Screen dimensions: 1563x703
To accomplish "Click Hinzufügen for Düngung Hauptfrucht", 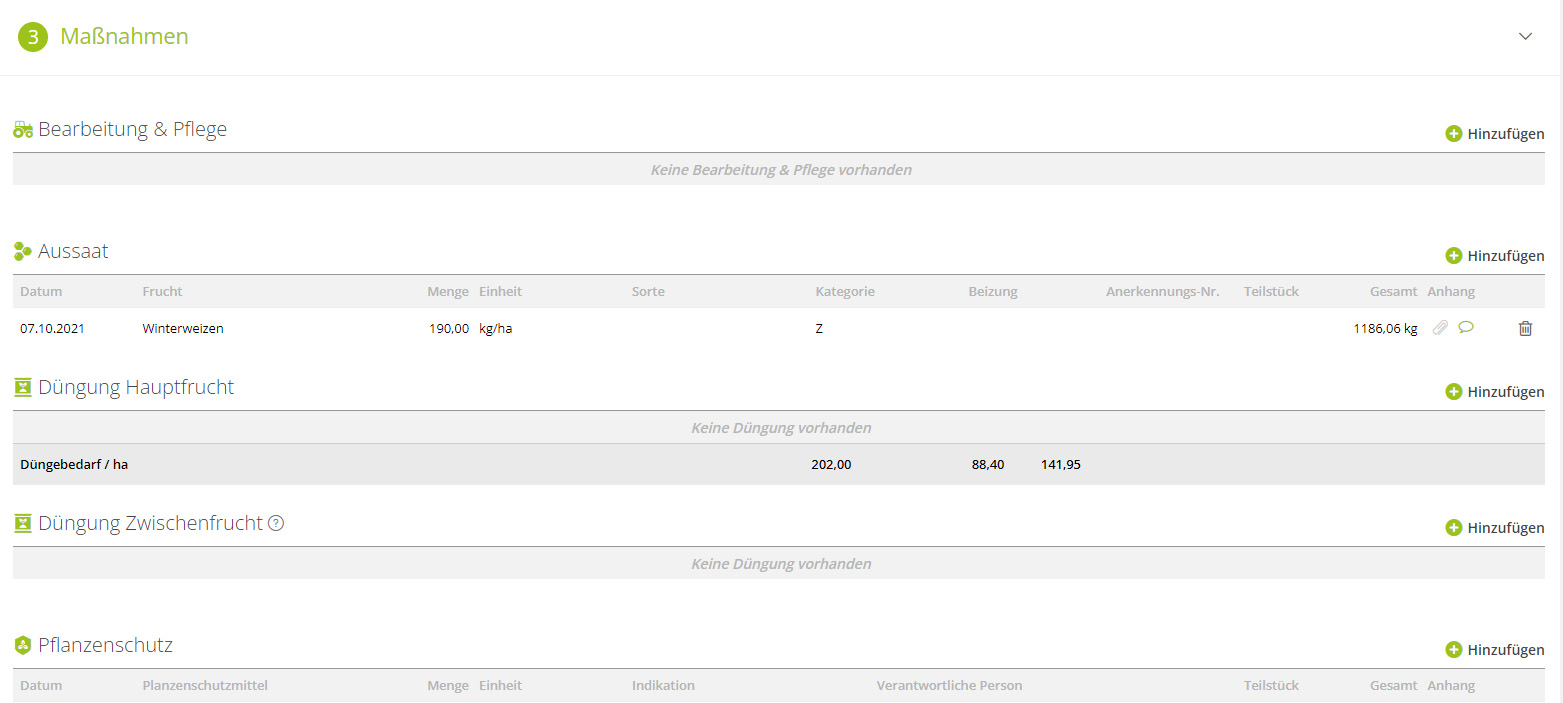I will click(x=1494, y=392).
